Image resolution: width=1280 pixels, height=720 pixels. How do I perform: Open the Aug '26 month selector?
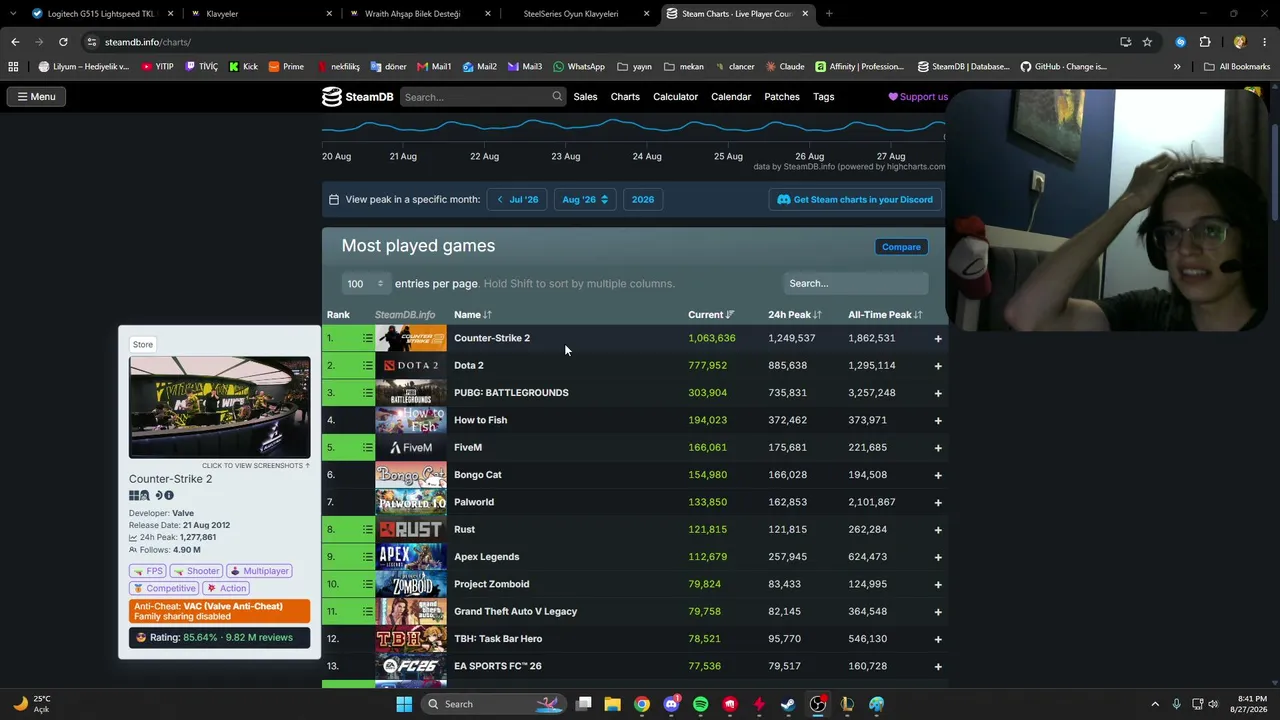point(585,200)
